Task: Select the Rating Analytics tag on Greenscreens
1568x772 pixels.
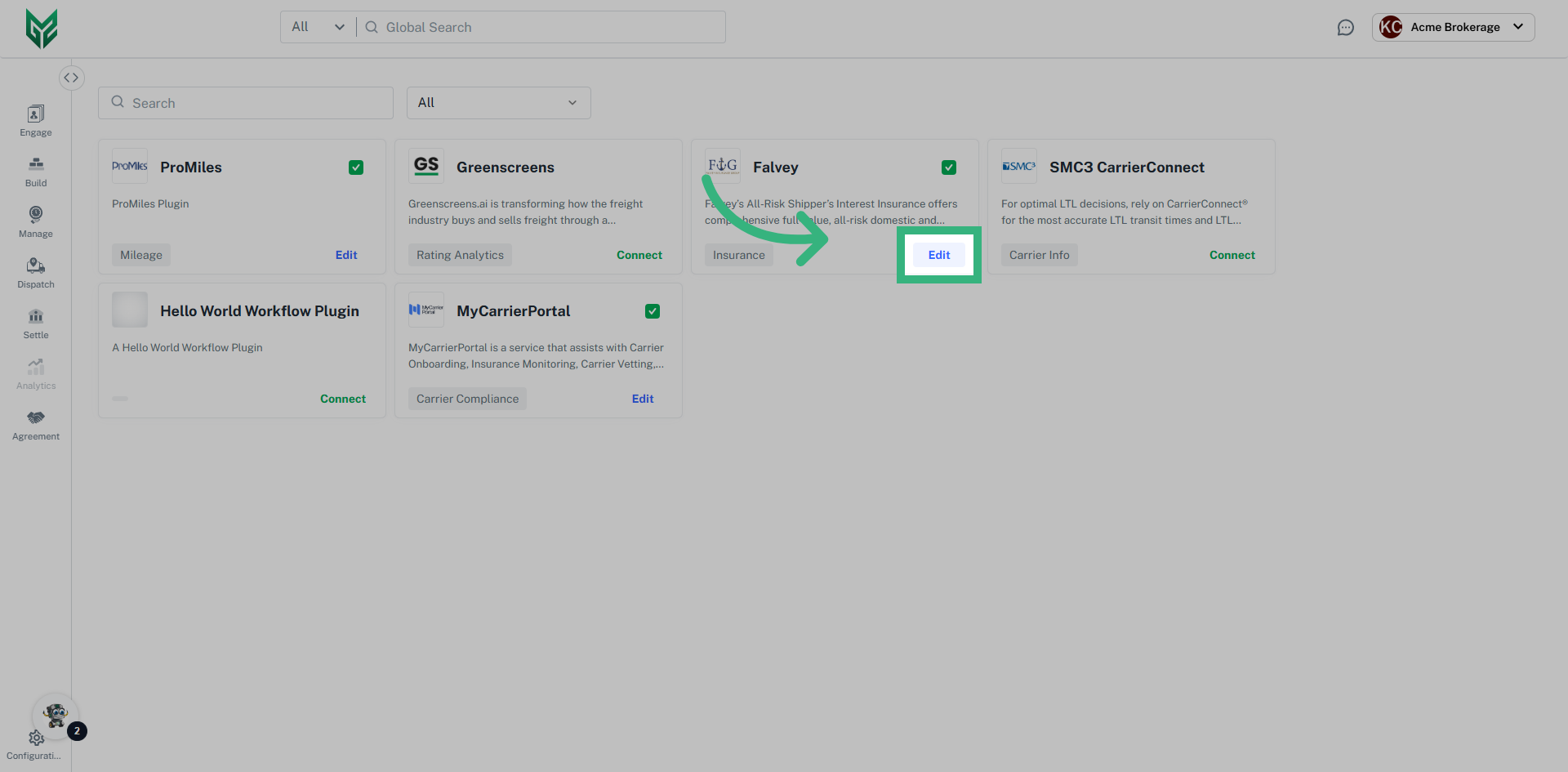Action: (460, 254)
